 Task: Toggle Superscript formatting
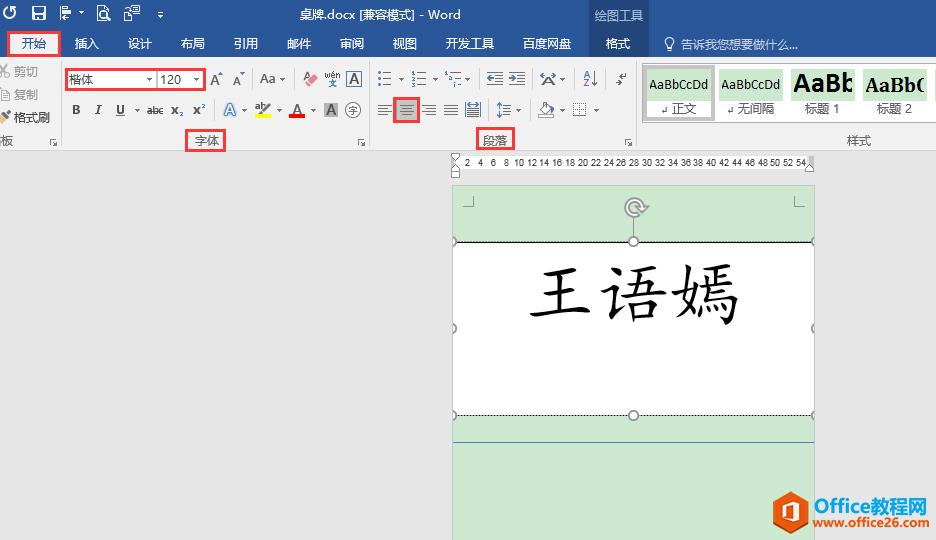[x=199, y=110]
